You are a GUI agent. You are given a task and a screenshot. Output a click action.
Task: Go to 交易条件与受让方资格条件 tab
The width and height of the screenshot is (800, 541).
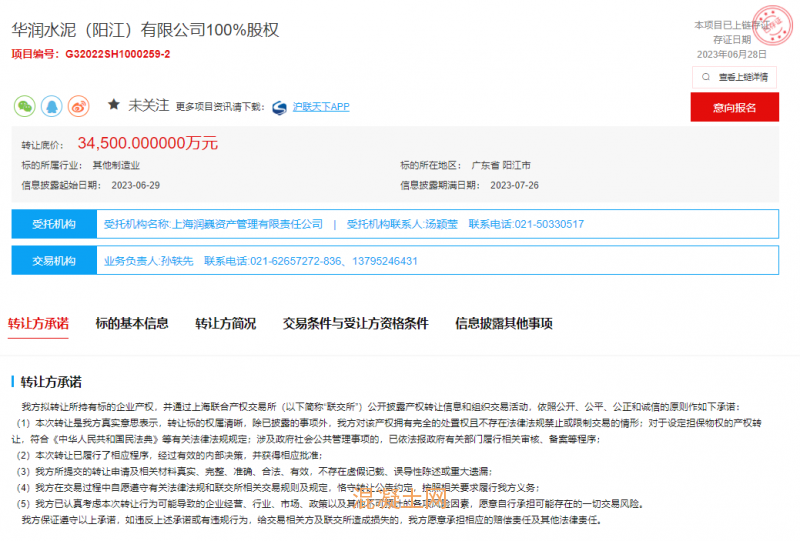pos(355,323)
